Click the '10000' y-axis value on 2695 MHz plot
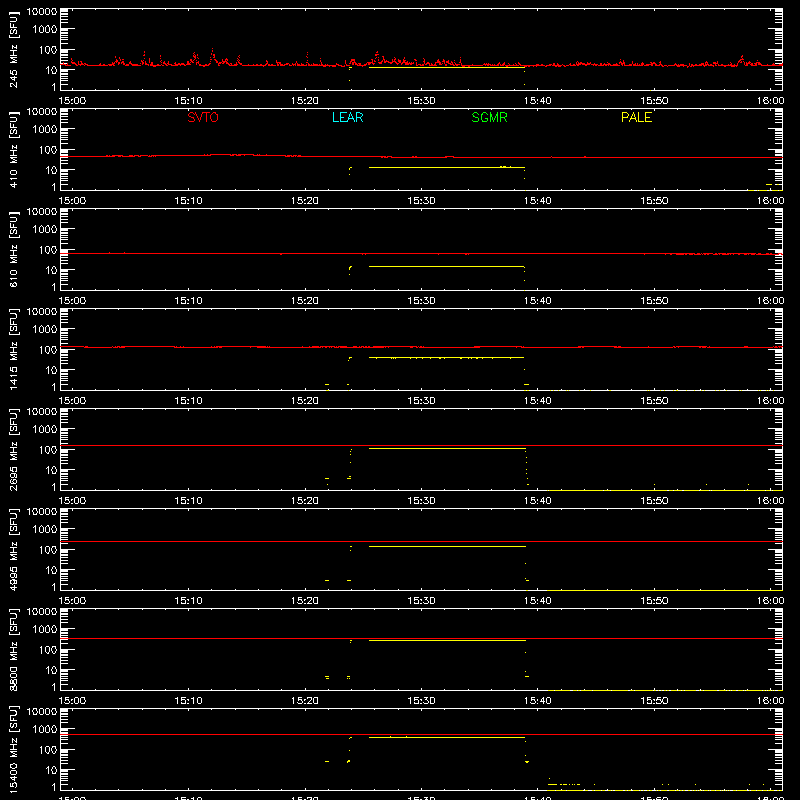The image size is (800, 800). click(x=42, y=412)
